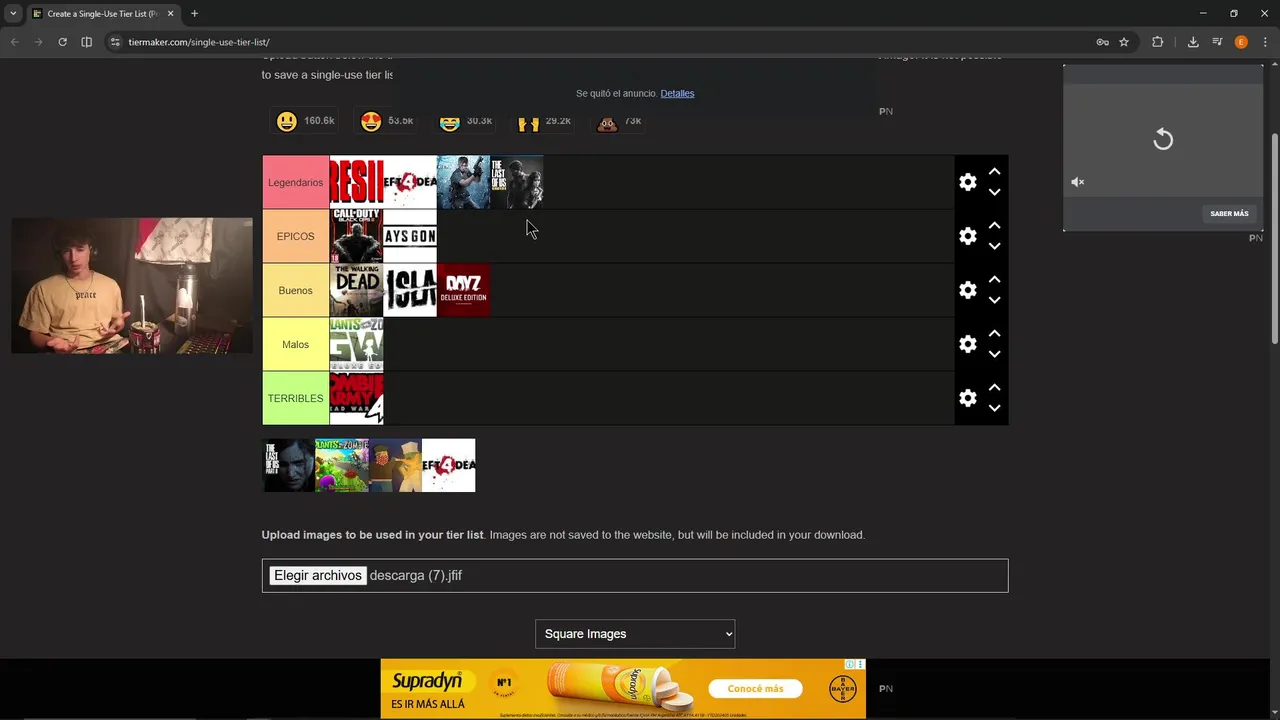
Task: Click the page vertical scrollbar
Action: click(1274, 239)
